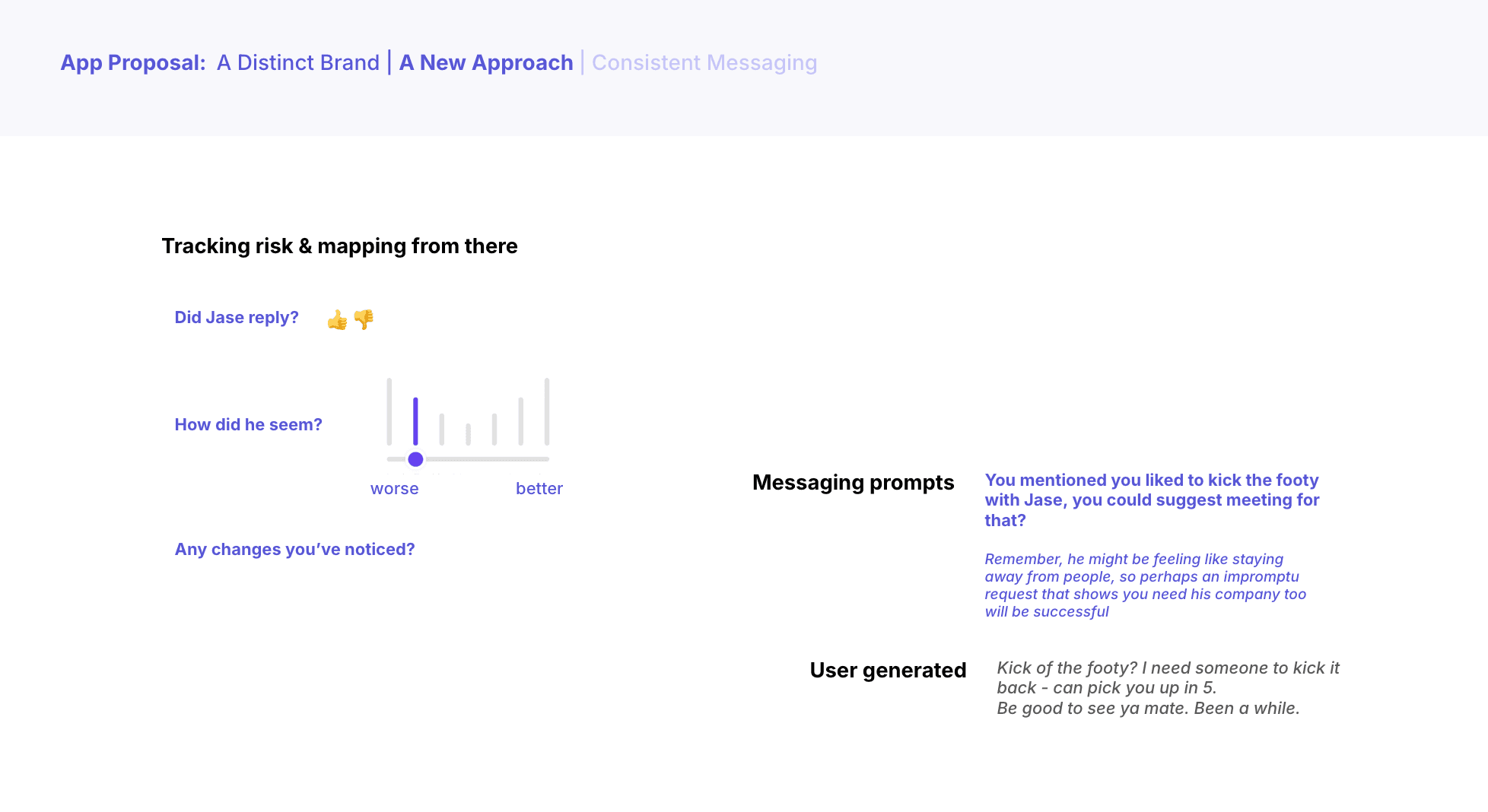Click 'Any changes you've noticed?' prompt
Image resolution: width=1488 pixels, height=812 pixels.
(295, 549)
